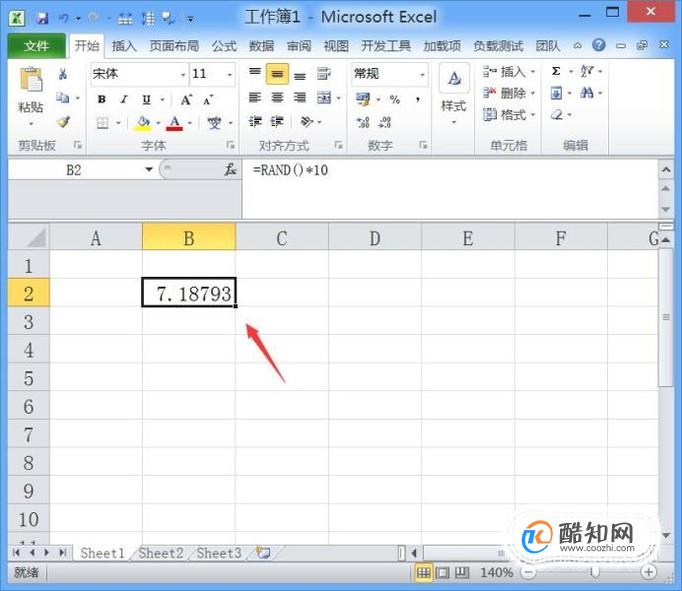Switch to 页面布局 tab
The height and width of the screenshot is (591, 682).
point(174,46)
